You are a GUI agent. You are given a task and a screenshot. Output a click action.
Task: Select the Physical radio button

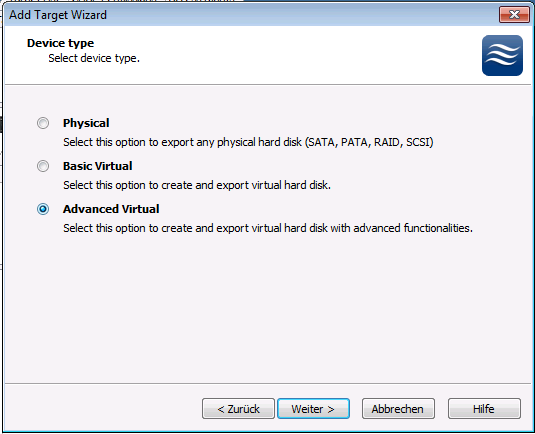(43, 123)
